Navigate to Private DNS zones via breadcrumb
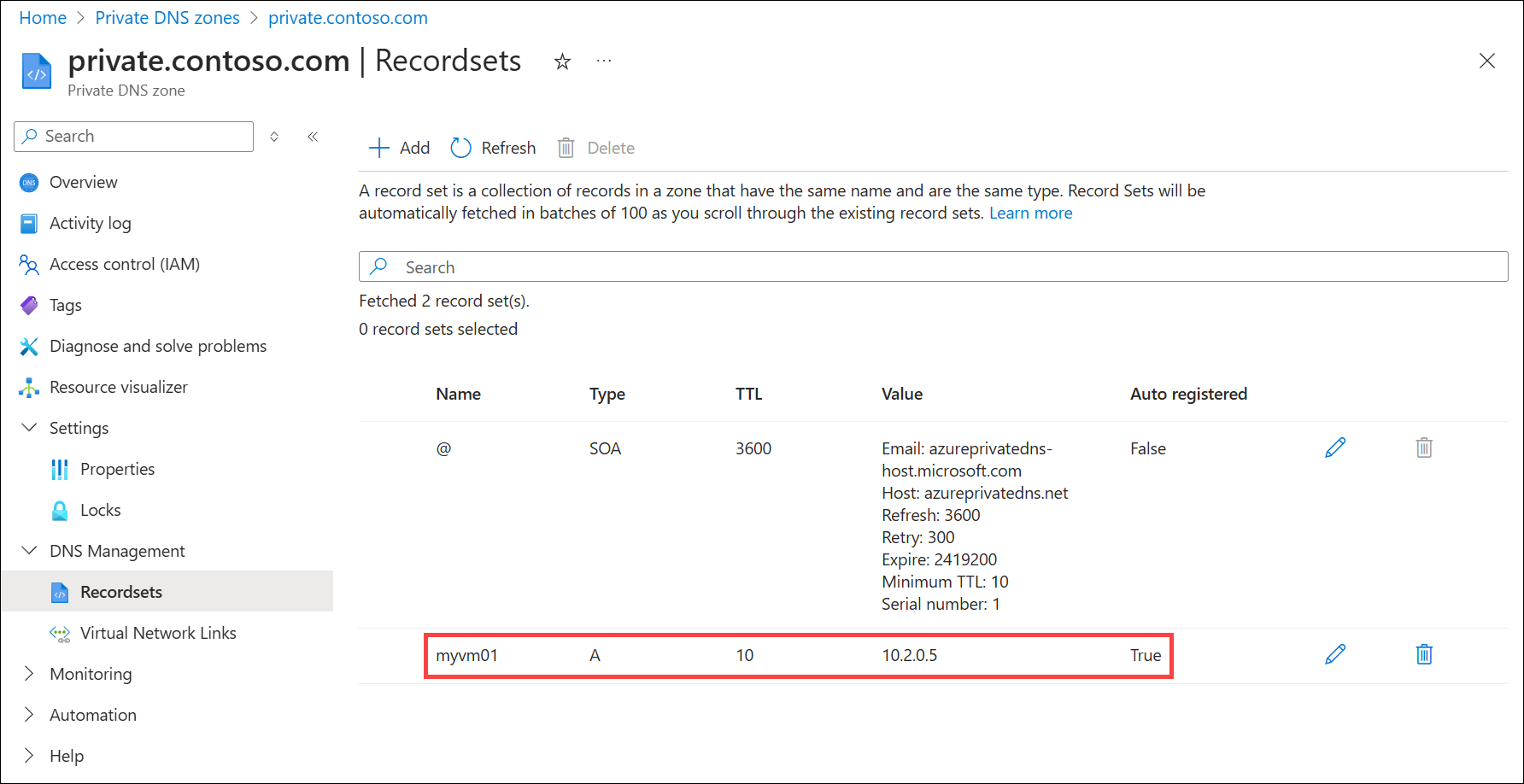Image resolution: width=1524 pixels, height=784 pixels. [167, 17]
